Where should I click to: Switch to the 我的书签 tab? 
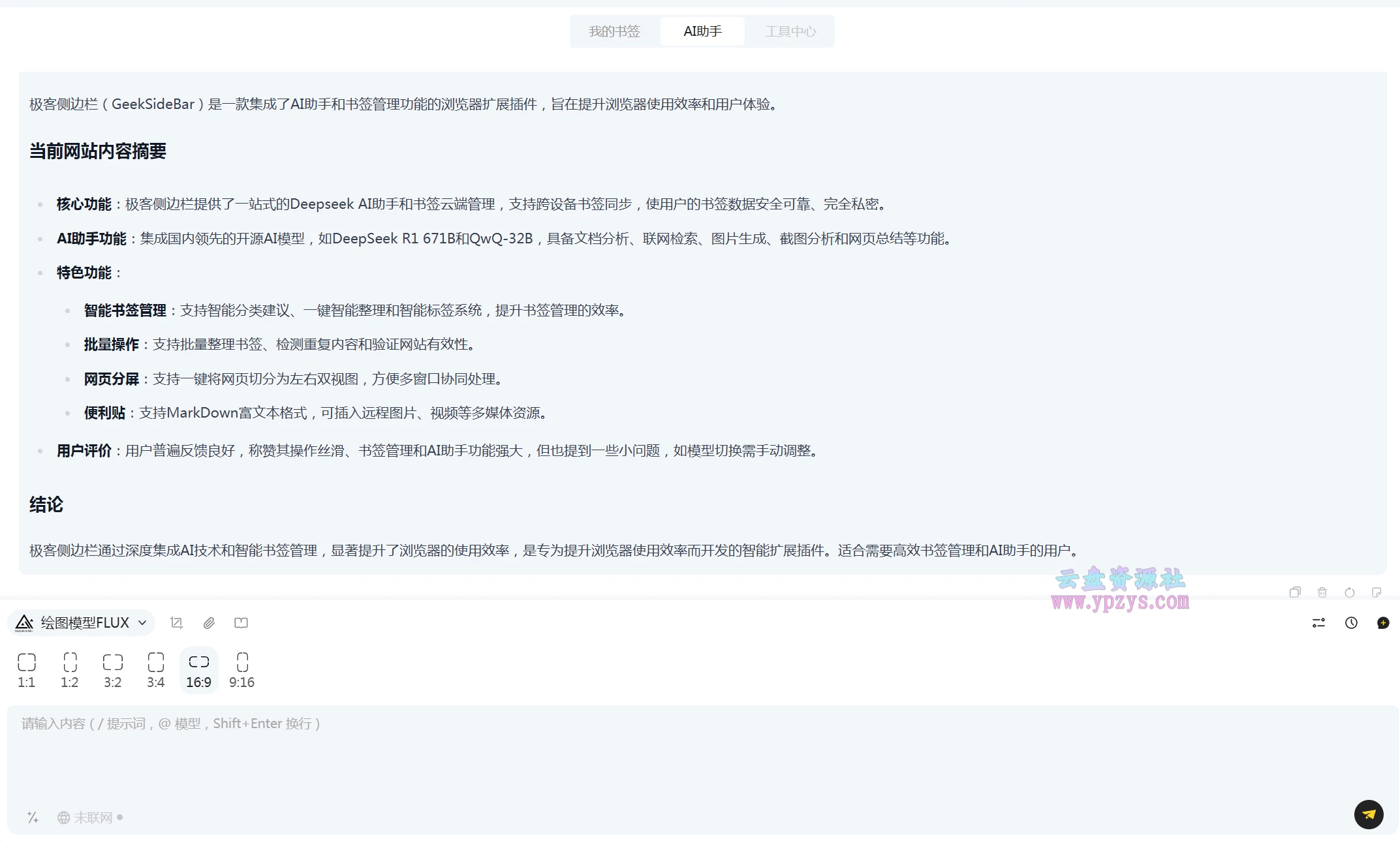[614, 31]
